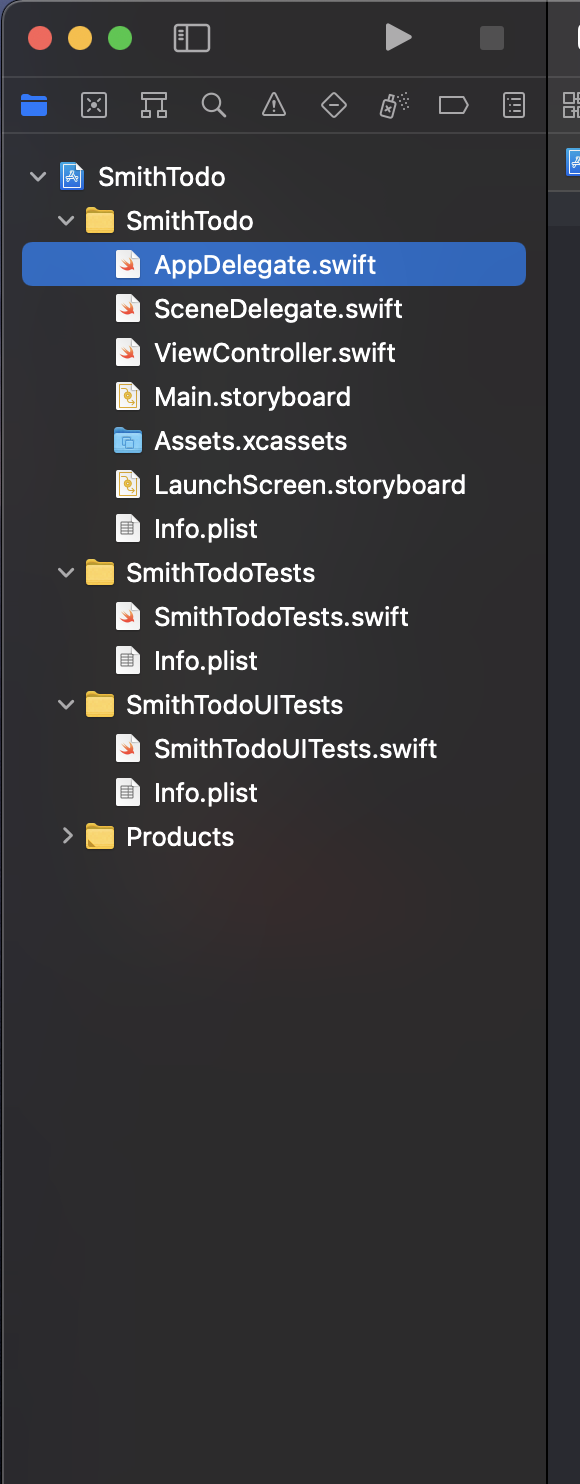Click the yellow folder icon of Products
Viewport: 580px width, 1484px height.
click(x=100, y=837)
